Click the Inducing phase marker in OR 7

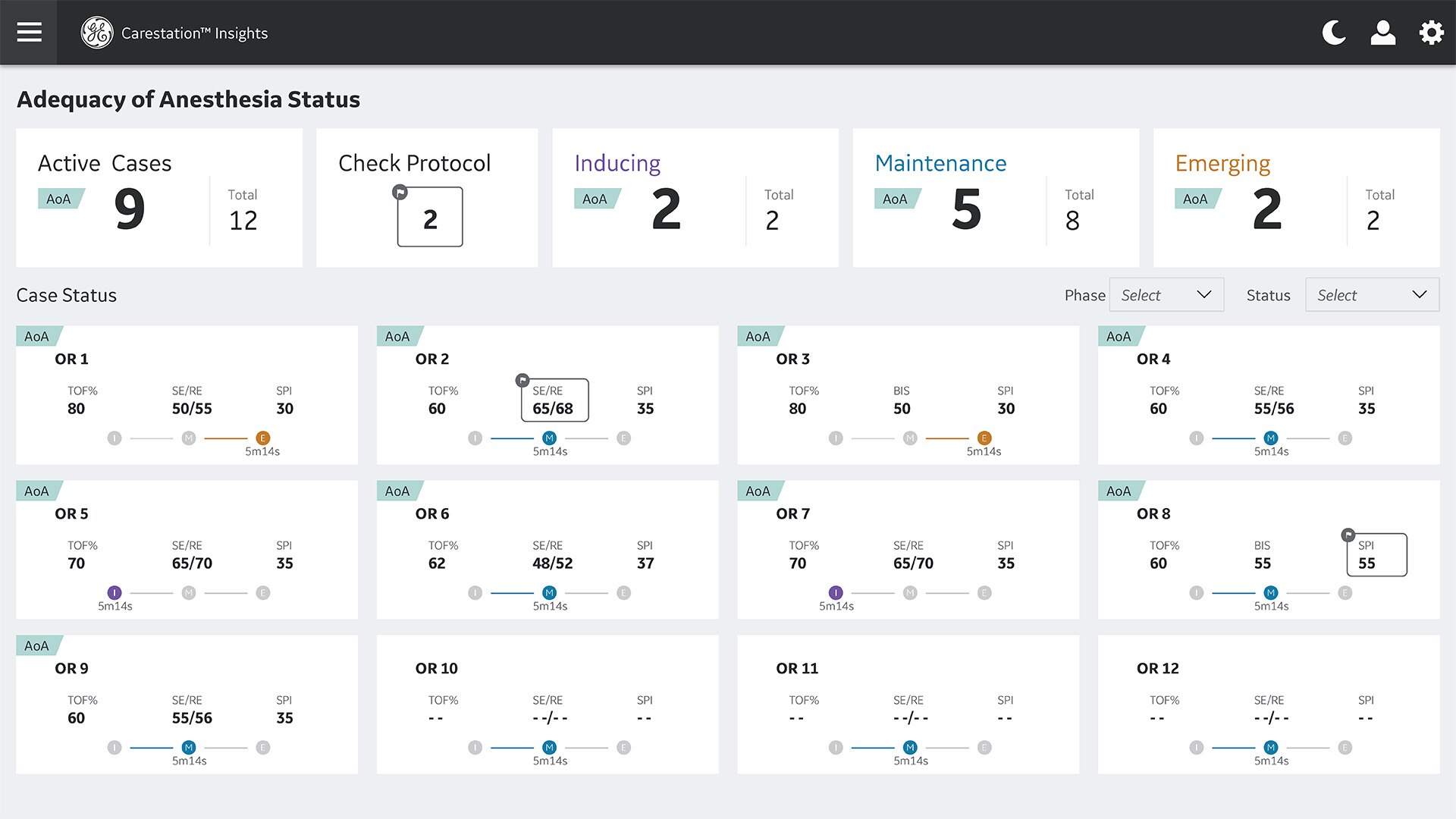click(836, 593)
